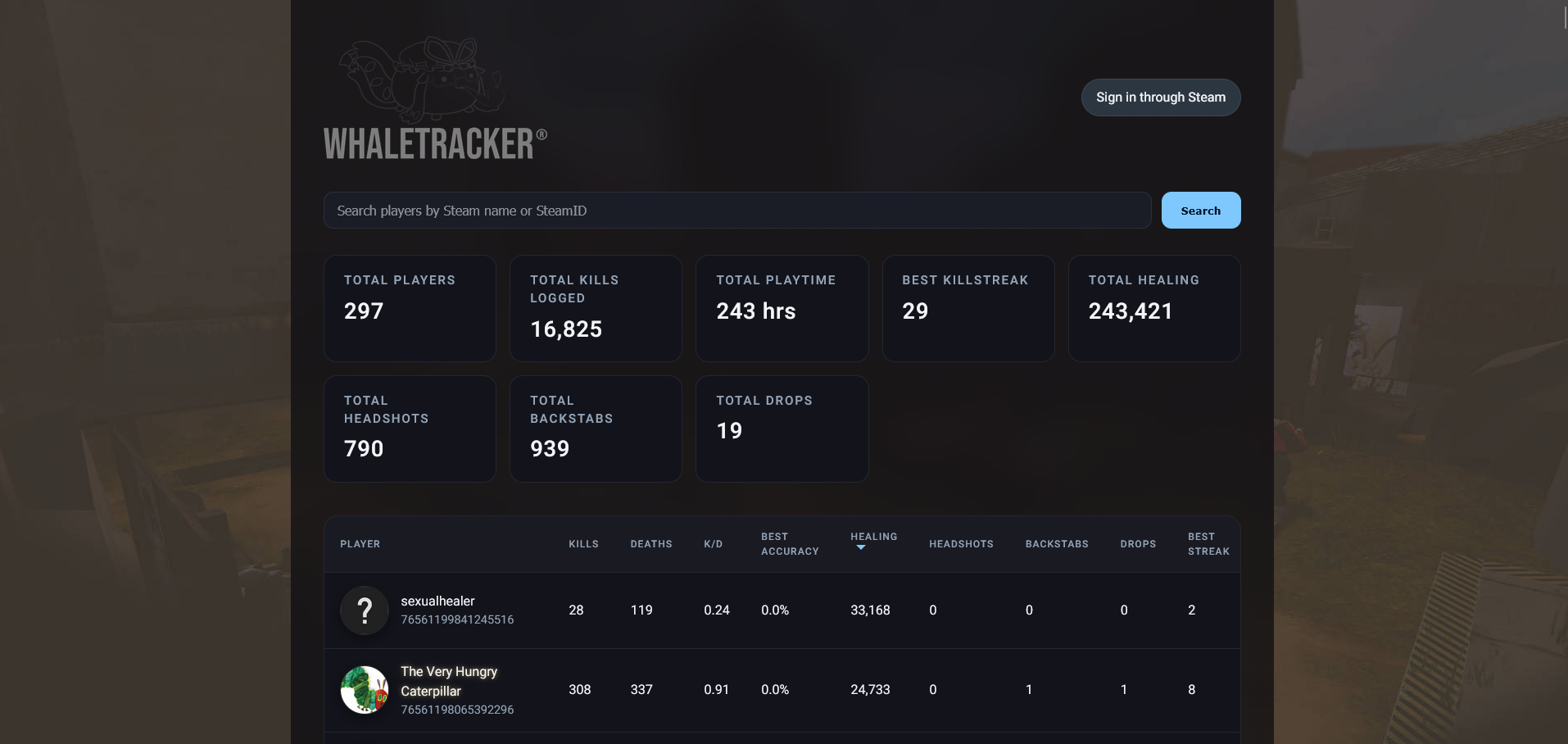Focus the player search input field
Viewport: 1568px width, 744px height.
tap(737, 211)
